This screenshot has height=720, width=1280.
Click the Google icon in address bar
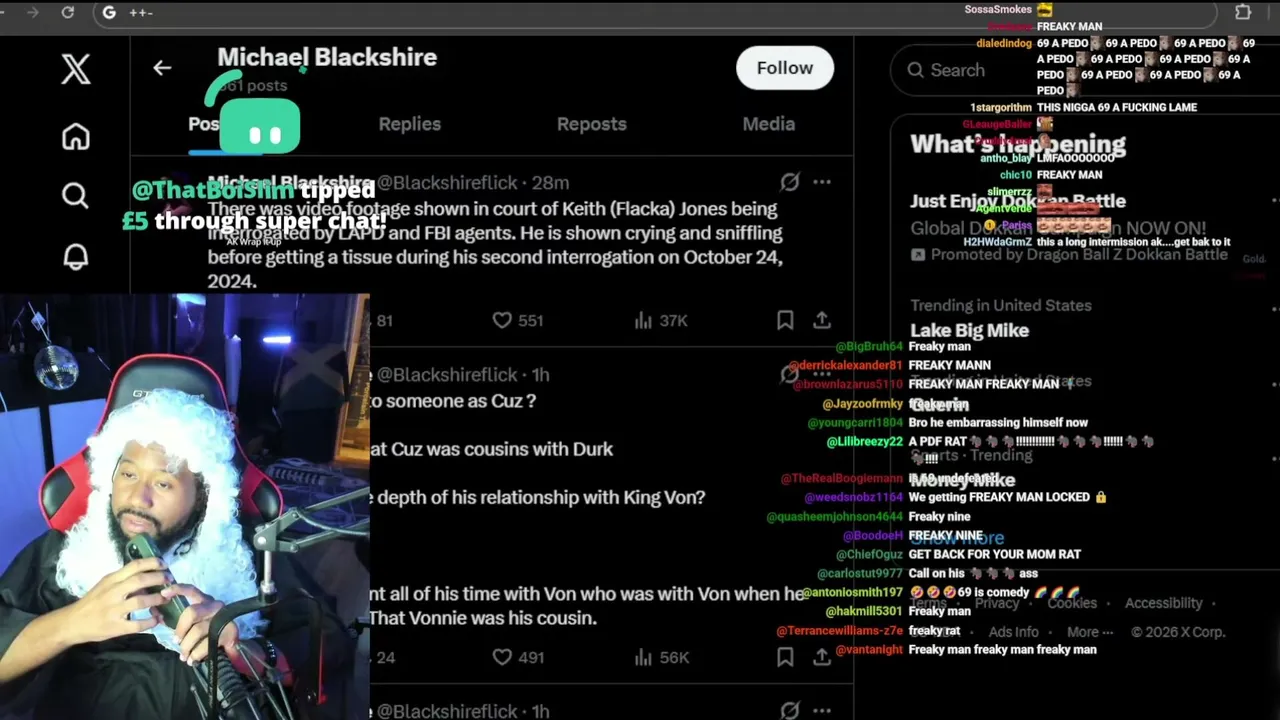109,12
